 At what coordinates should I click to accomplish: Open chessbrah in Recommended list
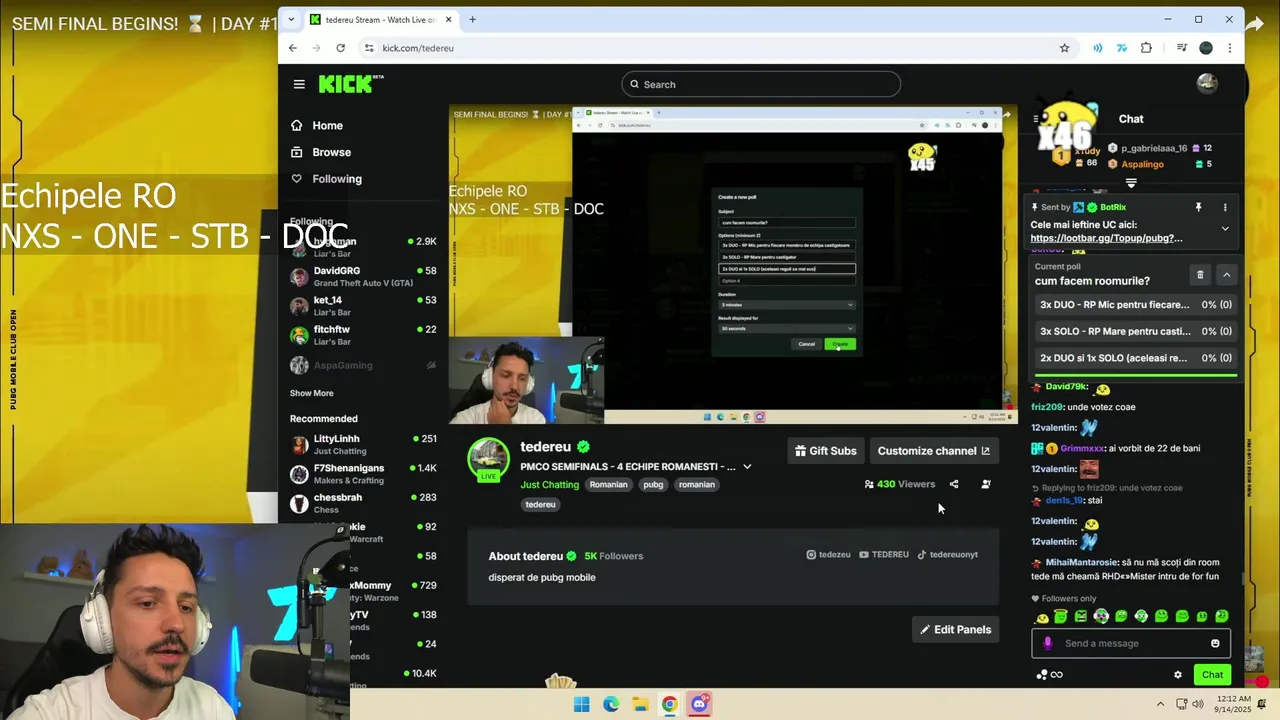363,503
